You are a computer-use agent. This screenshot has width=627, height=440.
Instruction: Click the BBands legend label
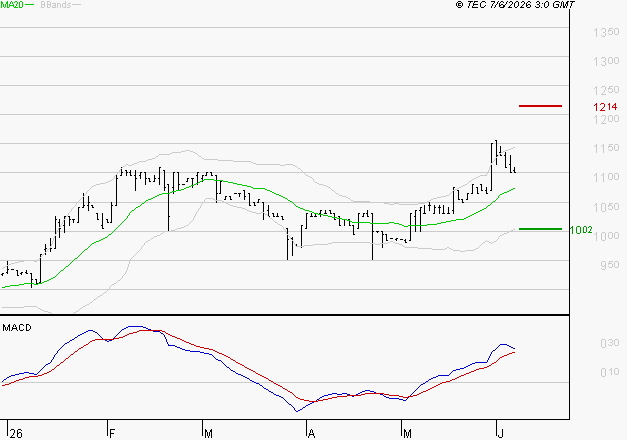[x=56, y=5]
